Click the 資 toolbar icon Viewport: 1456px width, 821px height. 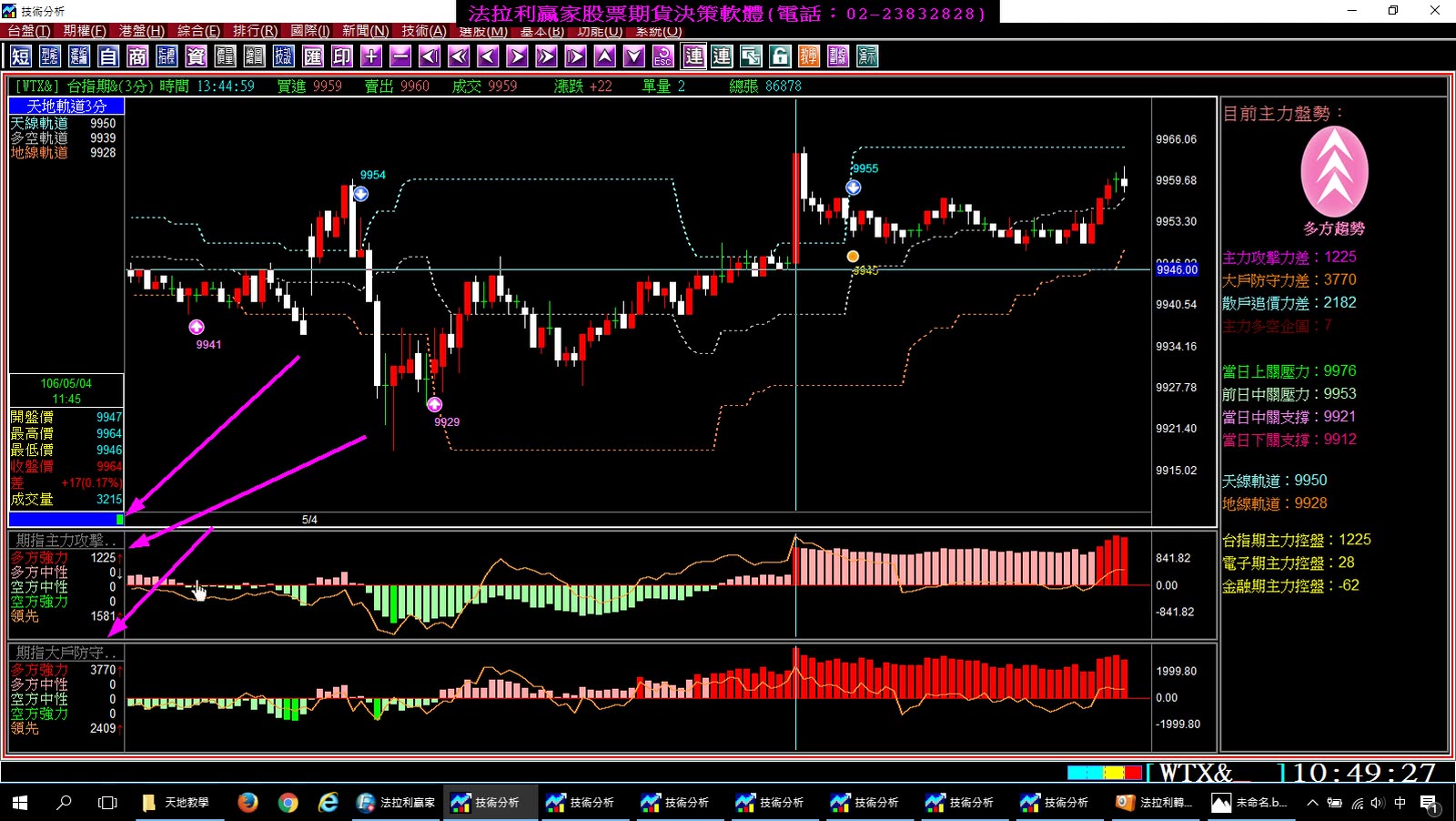196,56
